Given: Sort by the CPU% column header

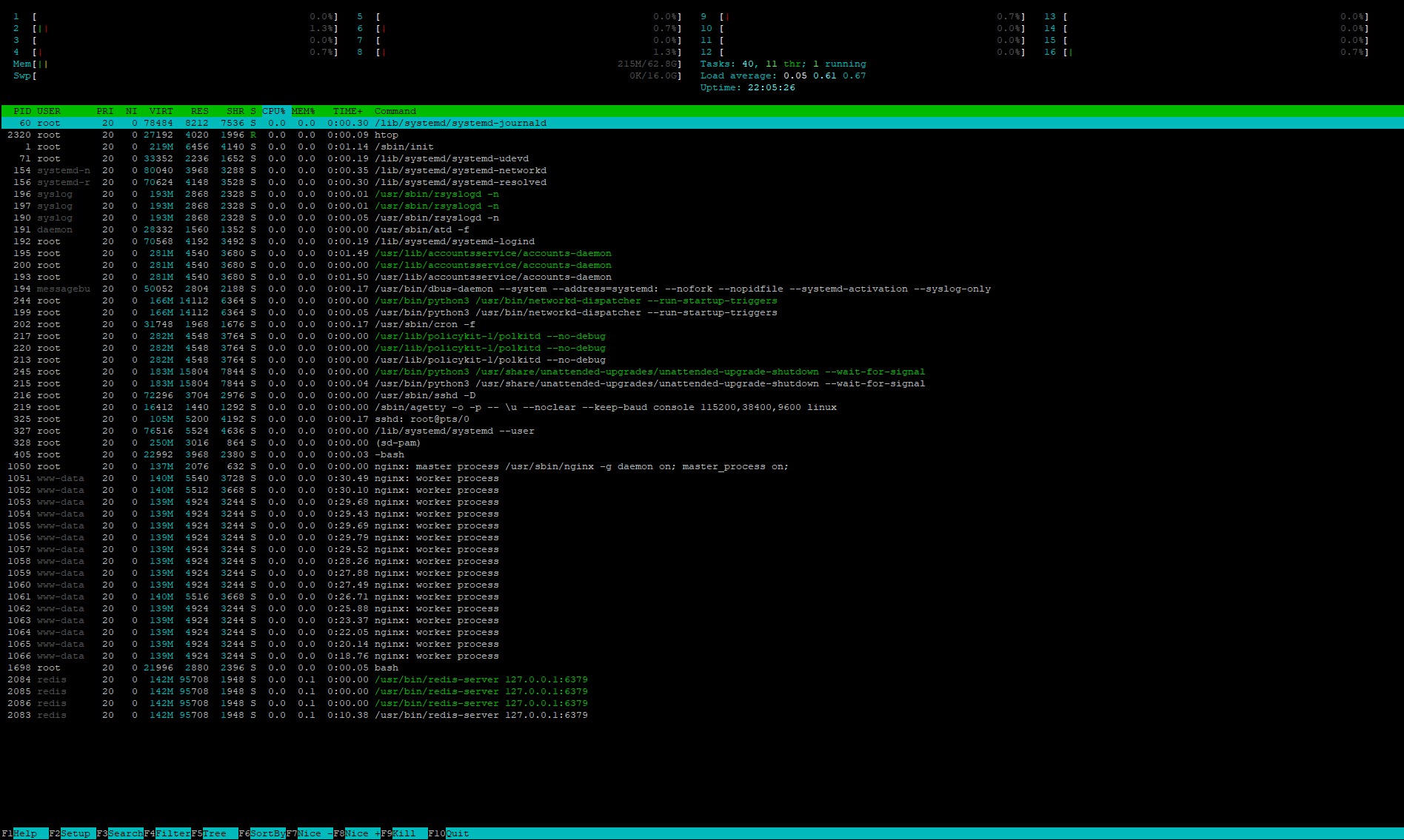Looking at the screenshot, I should click(274, 111).
